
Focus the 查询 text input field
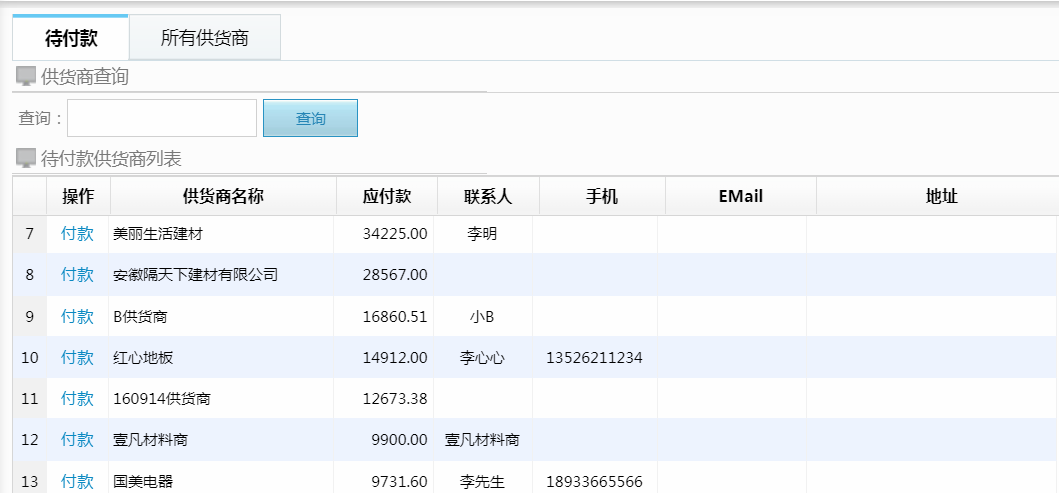(162, 118)
